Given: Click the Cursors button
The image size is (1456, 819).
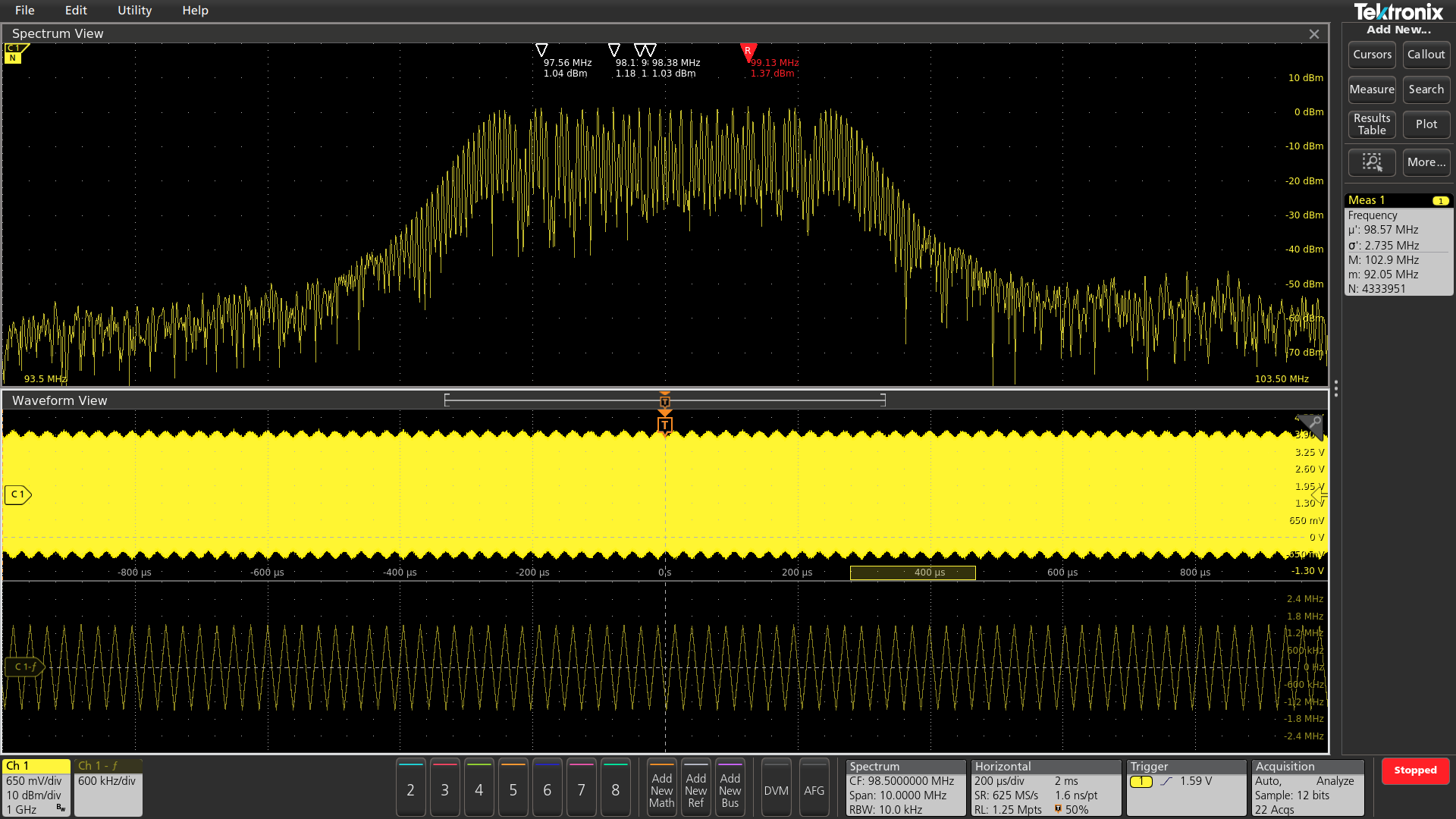Looking at the screenshot, I should click(1372, 55).
